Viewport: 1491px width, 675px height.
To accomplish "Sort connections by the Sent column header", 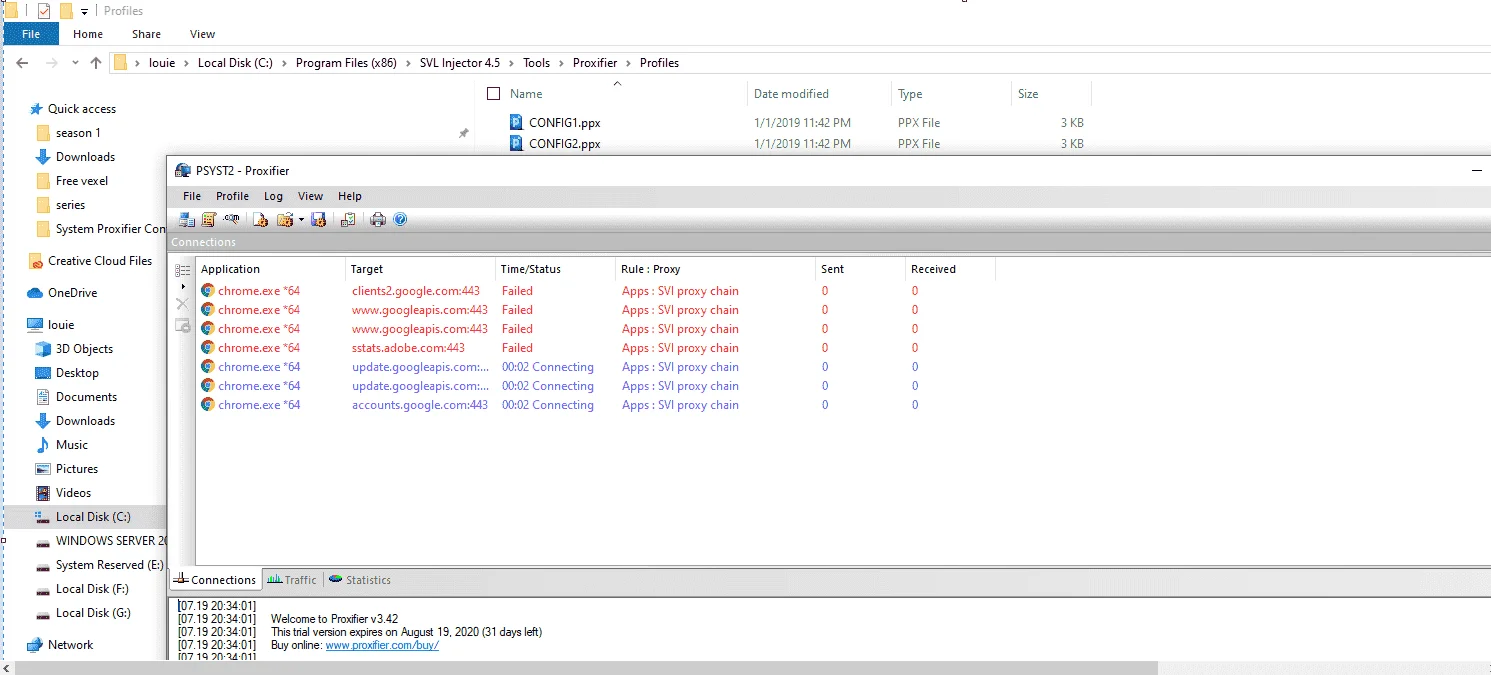I will tap(860, 269).
